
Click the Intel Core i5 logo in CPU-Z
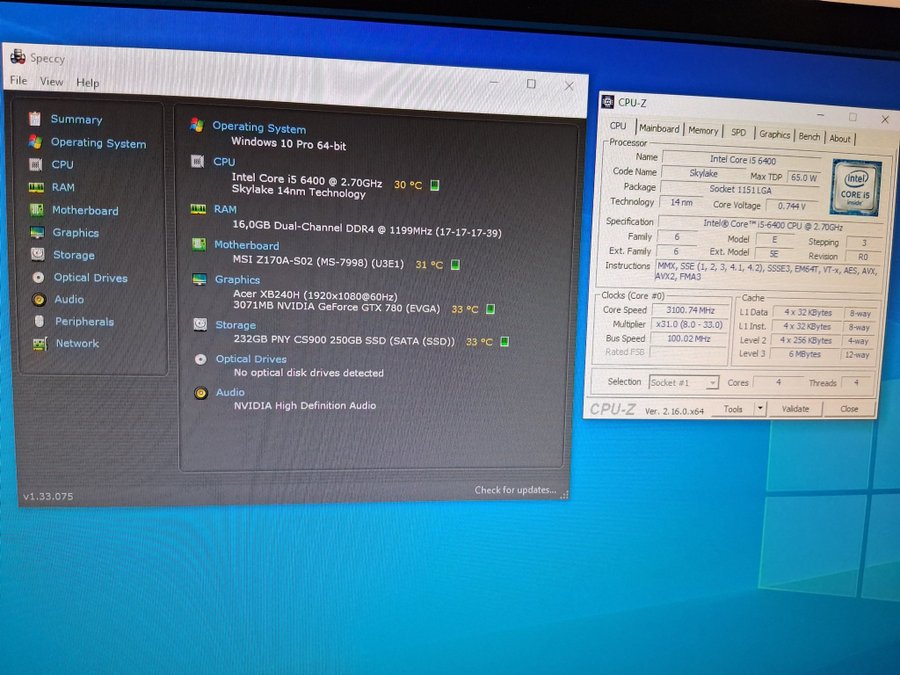tap(855, 187)
